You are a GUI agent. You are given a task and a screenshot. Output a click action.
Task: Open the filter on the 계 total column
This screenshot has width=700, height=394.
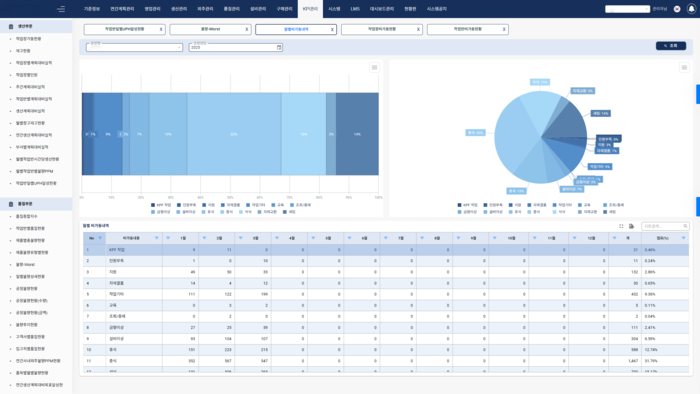614,238
